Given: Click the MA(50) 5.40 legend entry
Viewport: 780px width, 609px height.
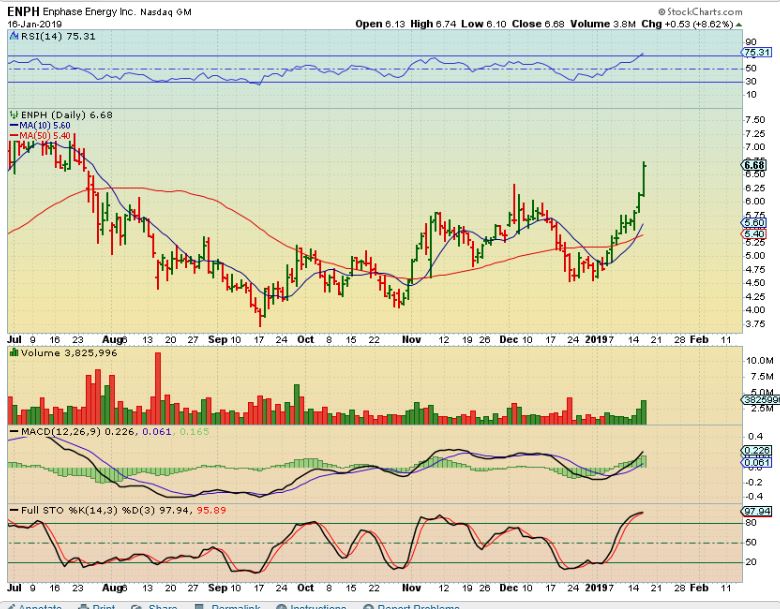Looking at the screenshot, I should point(41,136).
